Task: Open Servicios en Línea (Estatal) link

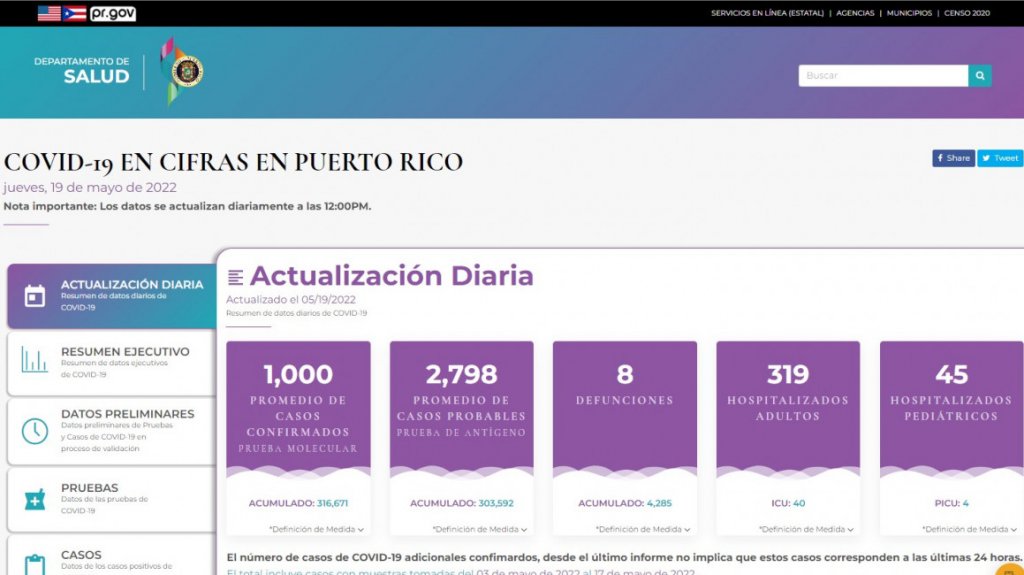Action: [766, 13]
